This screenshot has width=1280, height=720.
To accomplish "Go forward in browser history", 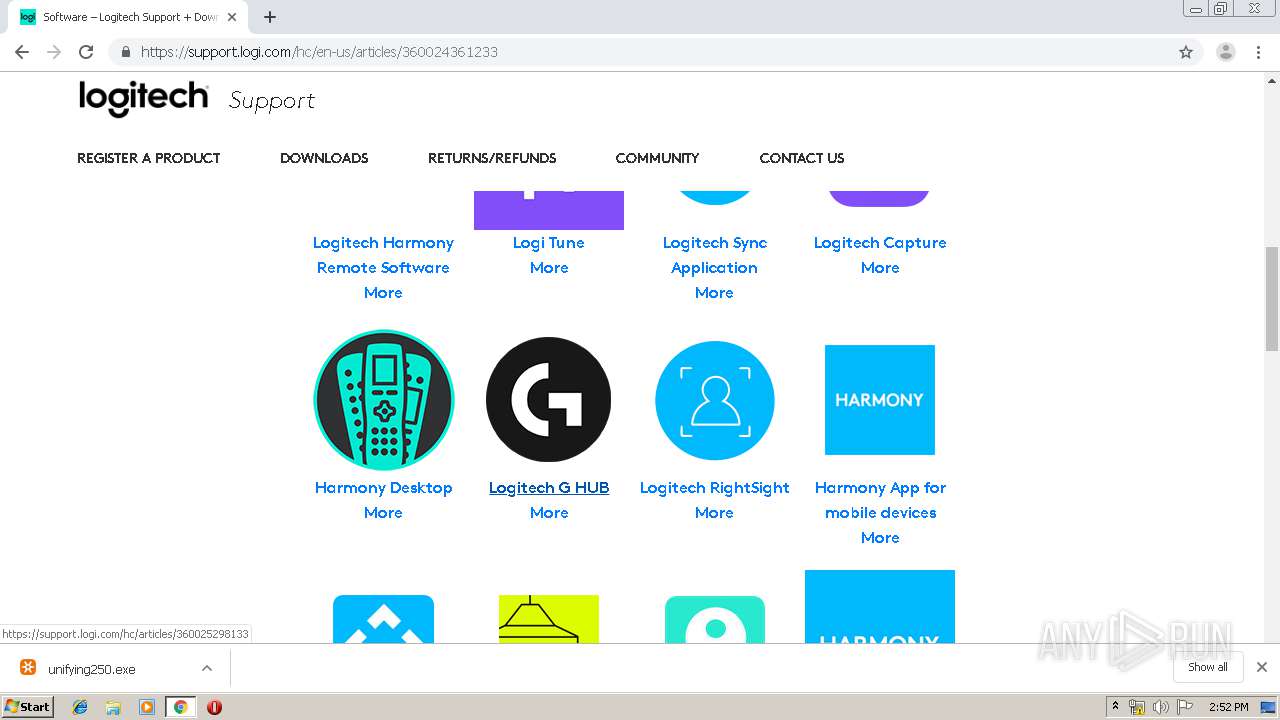I will click(x=54, y=52).
